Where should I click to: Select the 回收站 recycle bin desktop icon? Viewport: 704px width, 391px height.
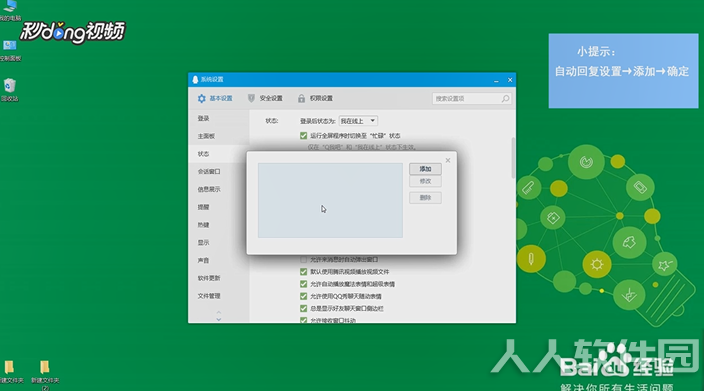click(x=10, y=90)
